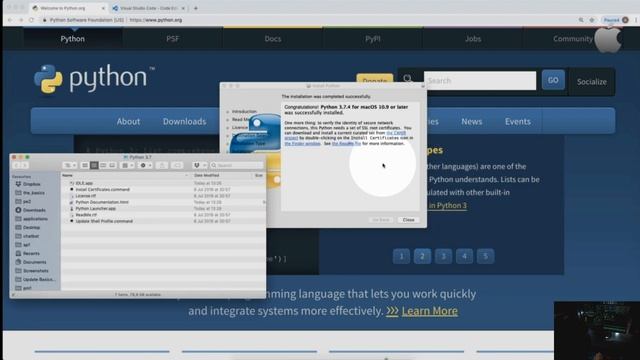
Task: Go to slide 2 in the carousel
Action: tap(422, 256)
